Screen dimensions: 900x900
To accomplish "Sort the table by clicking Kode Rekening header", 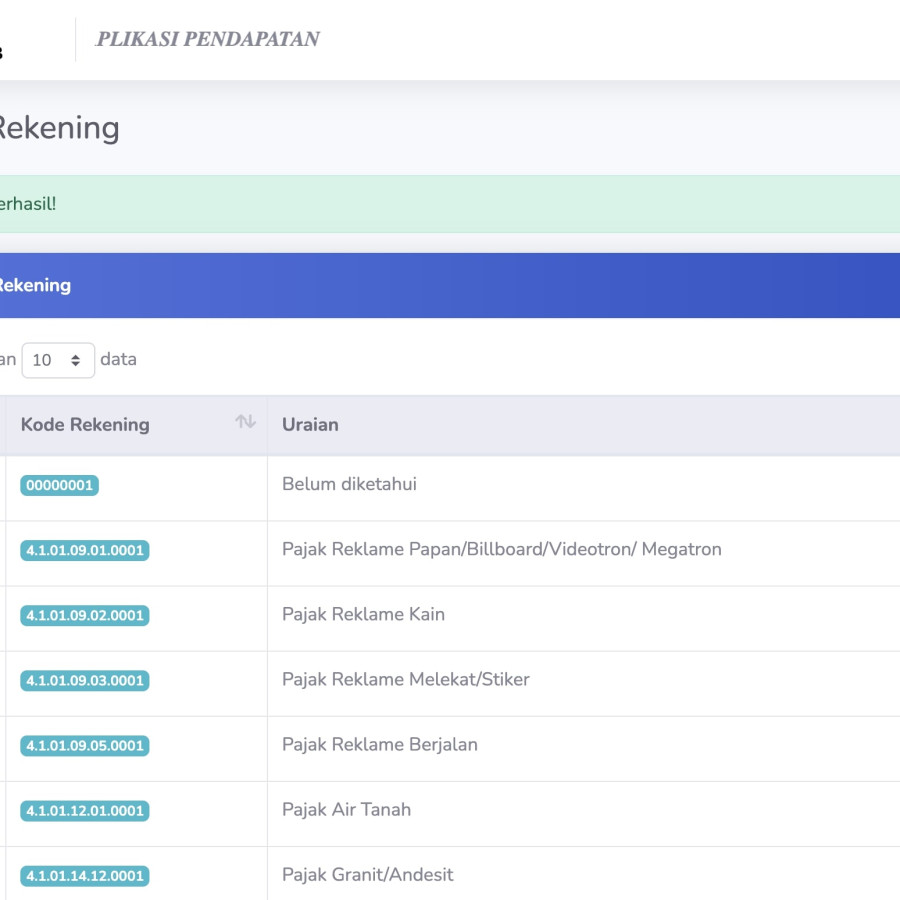I will (x=84, y=424).
